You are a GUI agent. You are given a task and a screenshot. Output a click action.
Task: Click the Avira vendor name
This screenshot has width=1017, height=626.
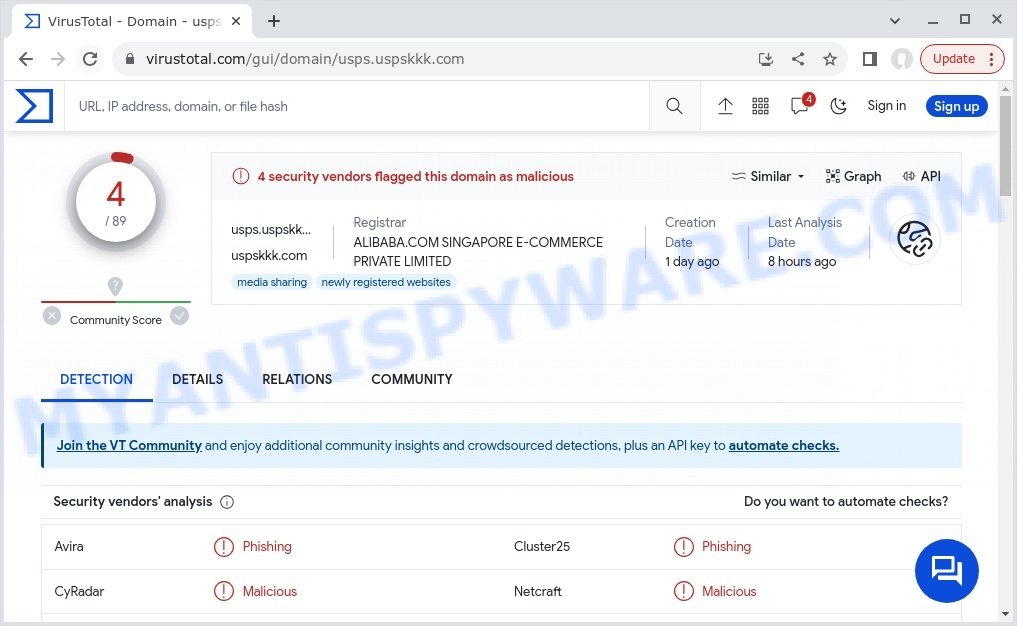pyautogui.click(x=69, y=547)
